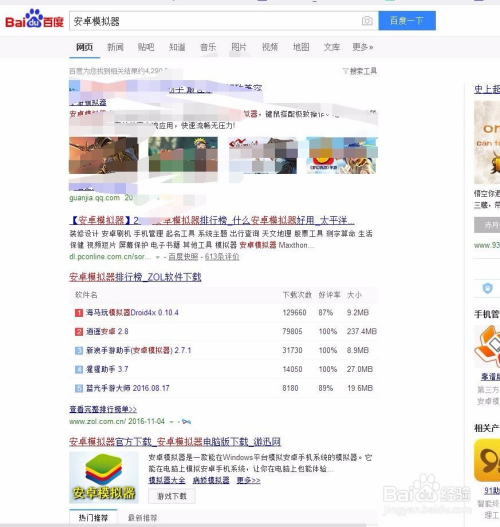500x527 pixels.
Task: Select the 热门推荐 tab
Action: coord(93,518)
